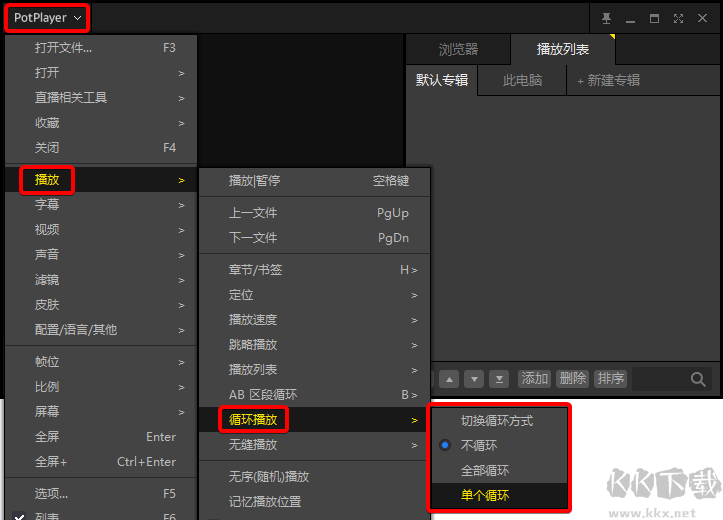Expand the 直播相关工具 submenu
The width and height of the screenshot is (723, 520).
coord(101,98)
